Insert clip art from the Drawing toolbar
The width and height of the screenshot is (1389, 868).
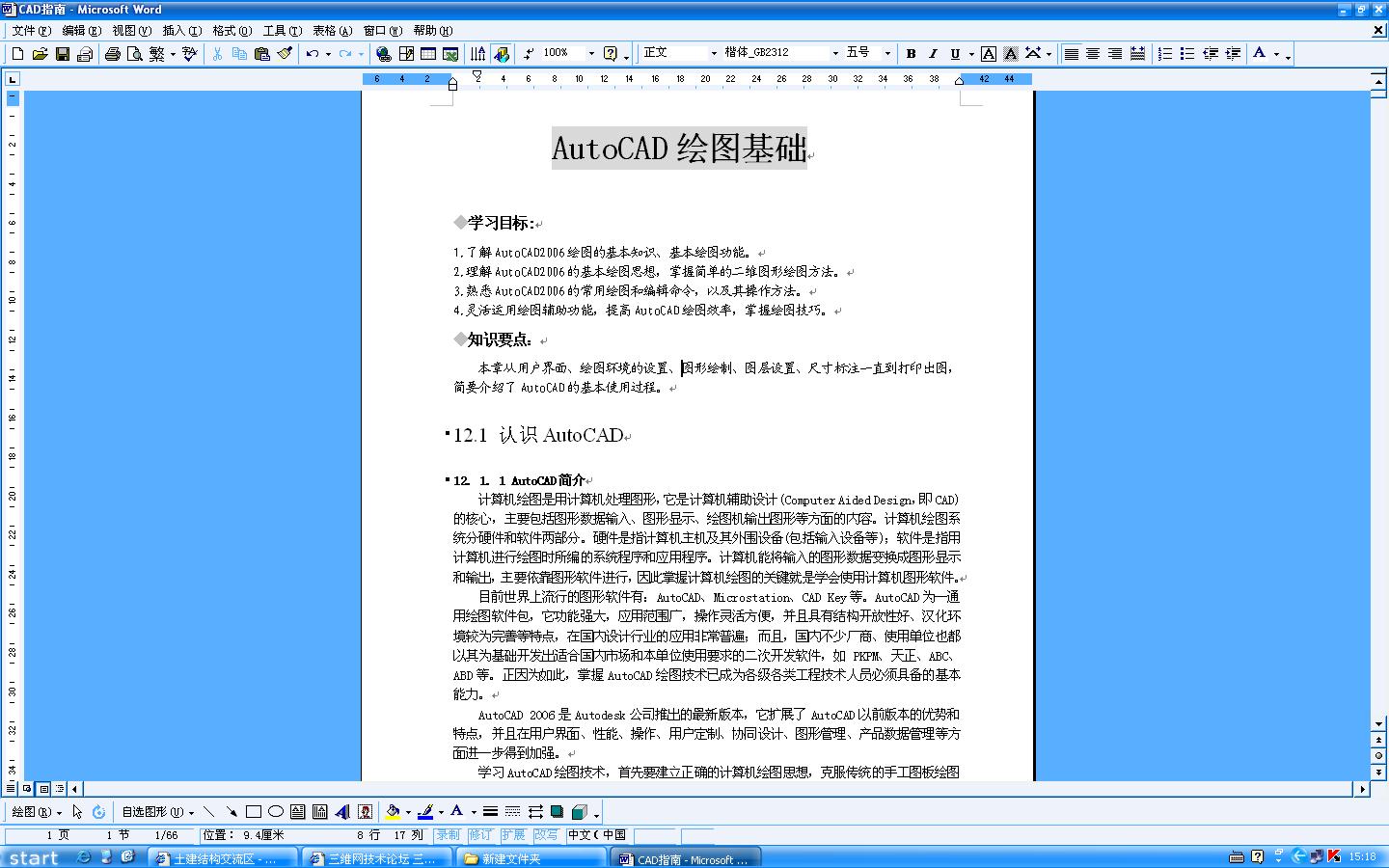click(x=365, y=812)
